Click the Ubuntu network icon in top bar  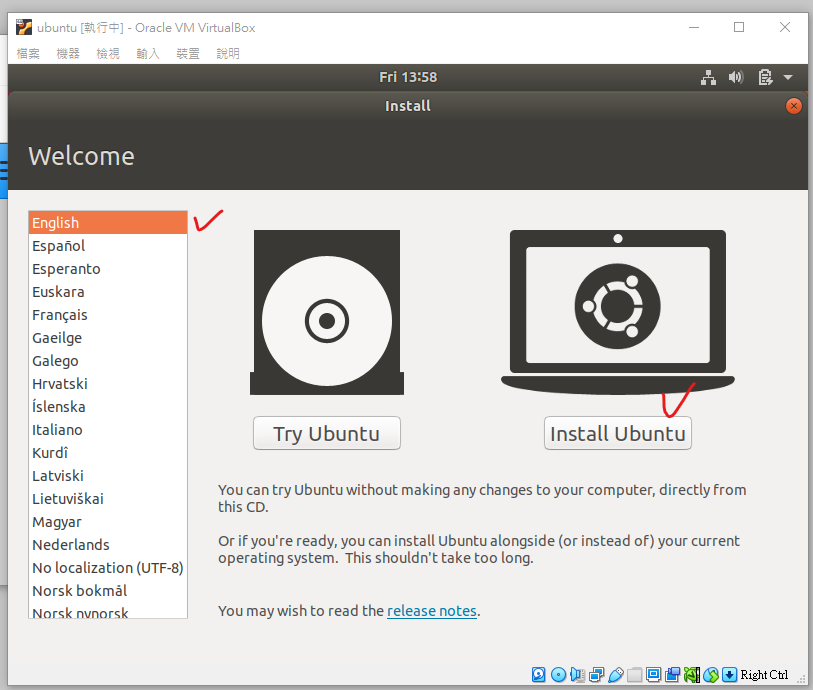click(708, 78)
